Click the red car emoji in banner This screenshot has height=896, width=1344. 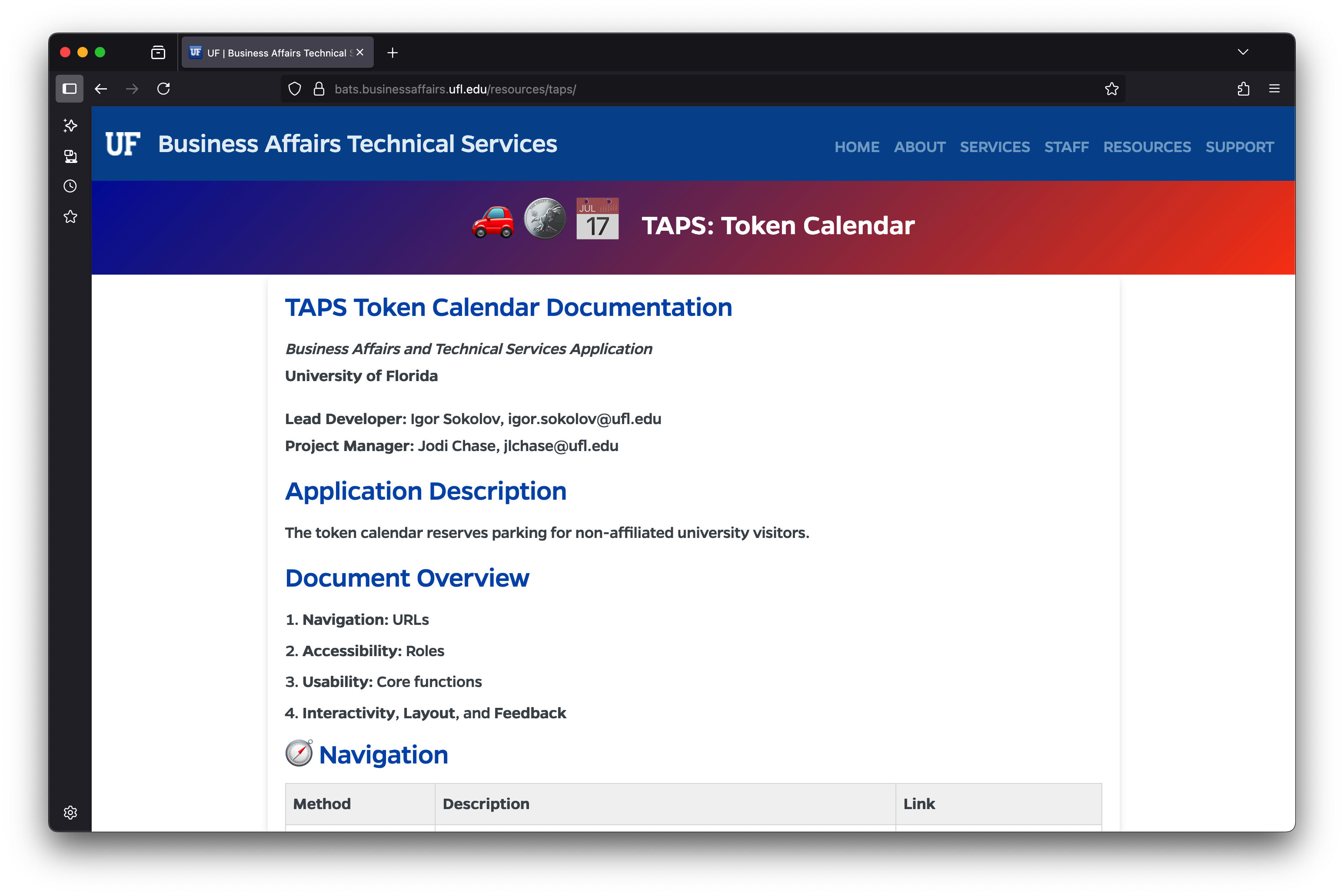tap(493, 221)
